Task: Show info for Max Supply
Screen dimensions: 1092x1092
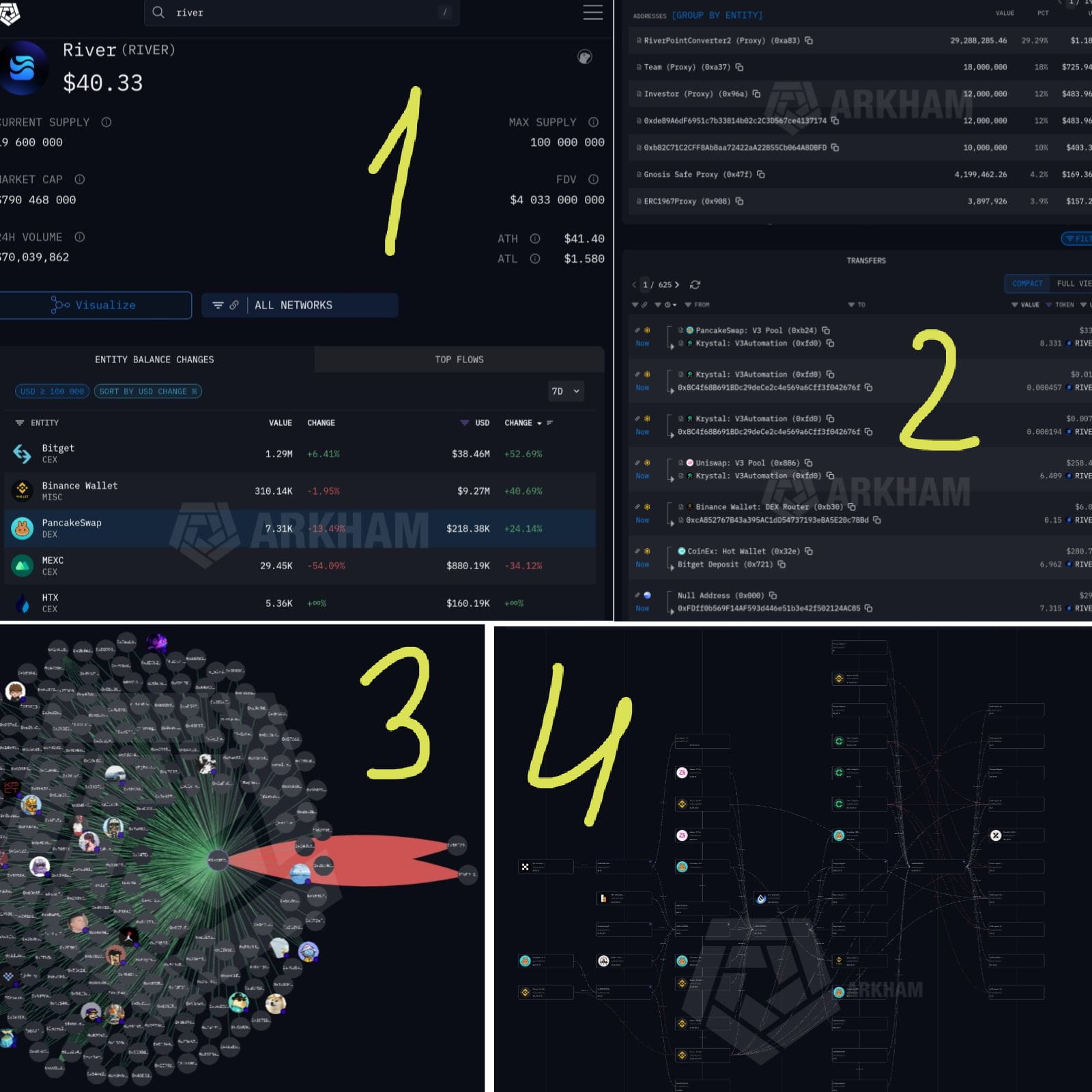Action: (x=593, y=122)
